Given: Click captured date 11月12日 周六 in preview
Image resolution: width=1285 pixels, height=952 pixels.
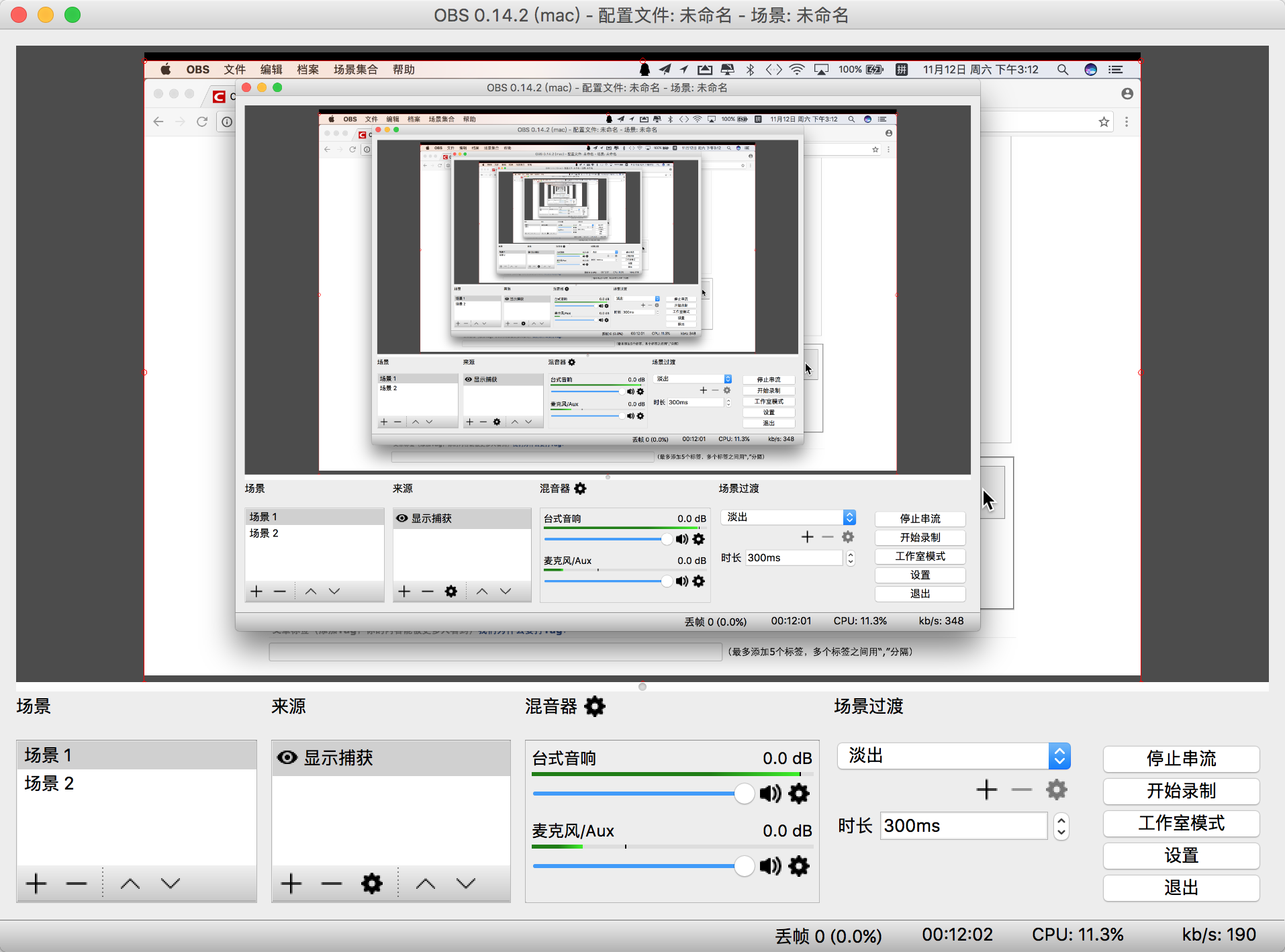Looking at the screenshot, I should (957, 69).
